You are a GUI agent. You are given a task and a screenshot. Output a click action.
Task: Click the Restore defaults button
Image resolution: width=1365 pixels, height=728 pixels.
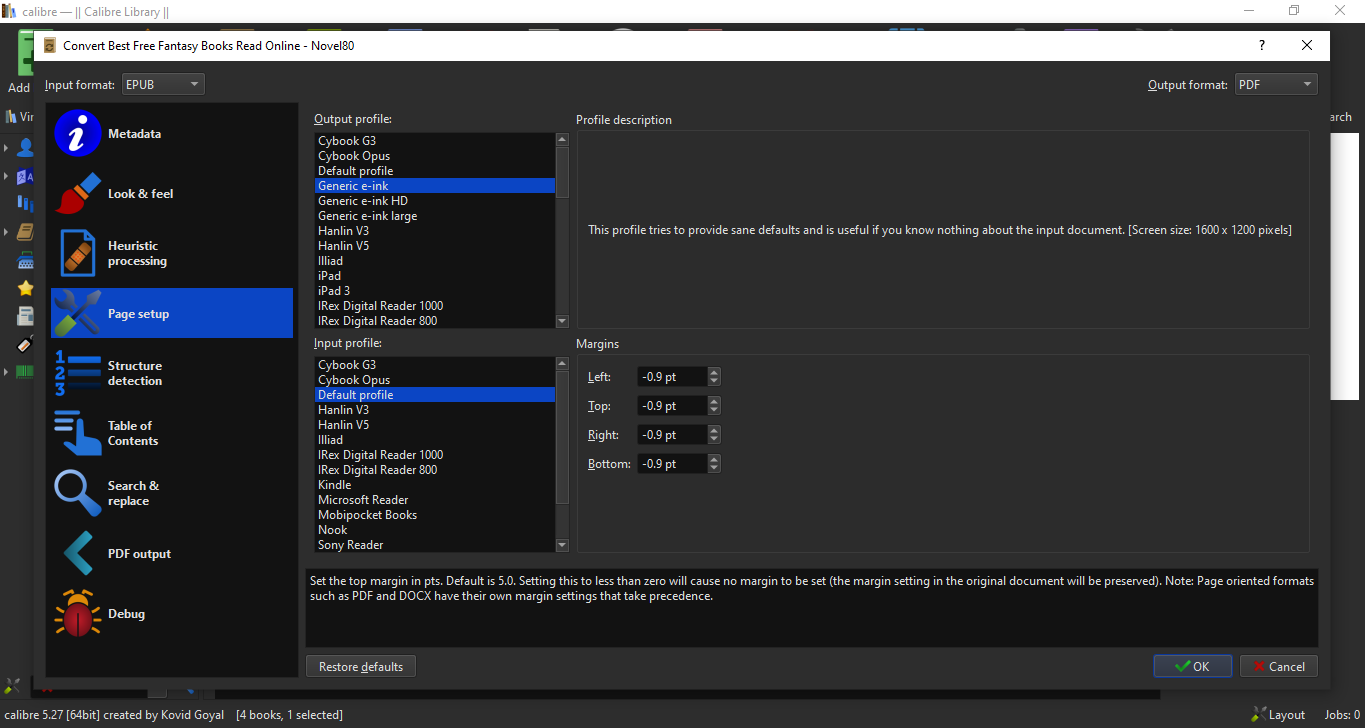[x=361, y=667]
